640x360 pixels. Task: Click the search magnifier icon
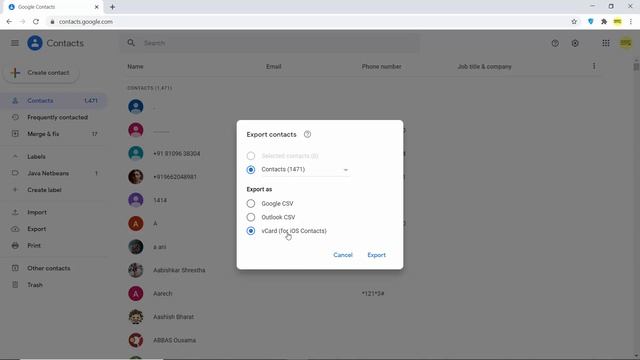tap(131, 43)
